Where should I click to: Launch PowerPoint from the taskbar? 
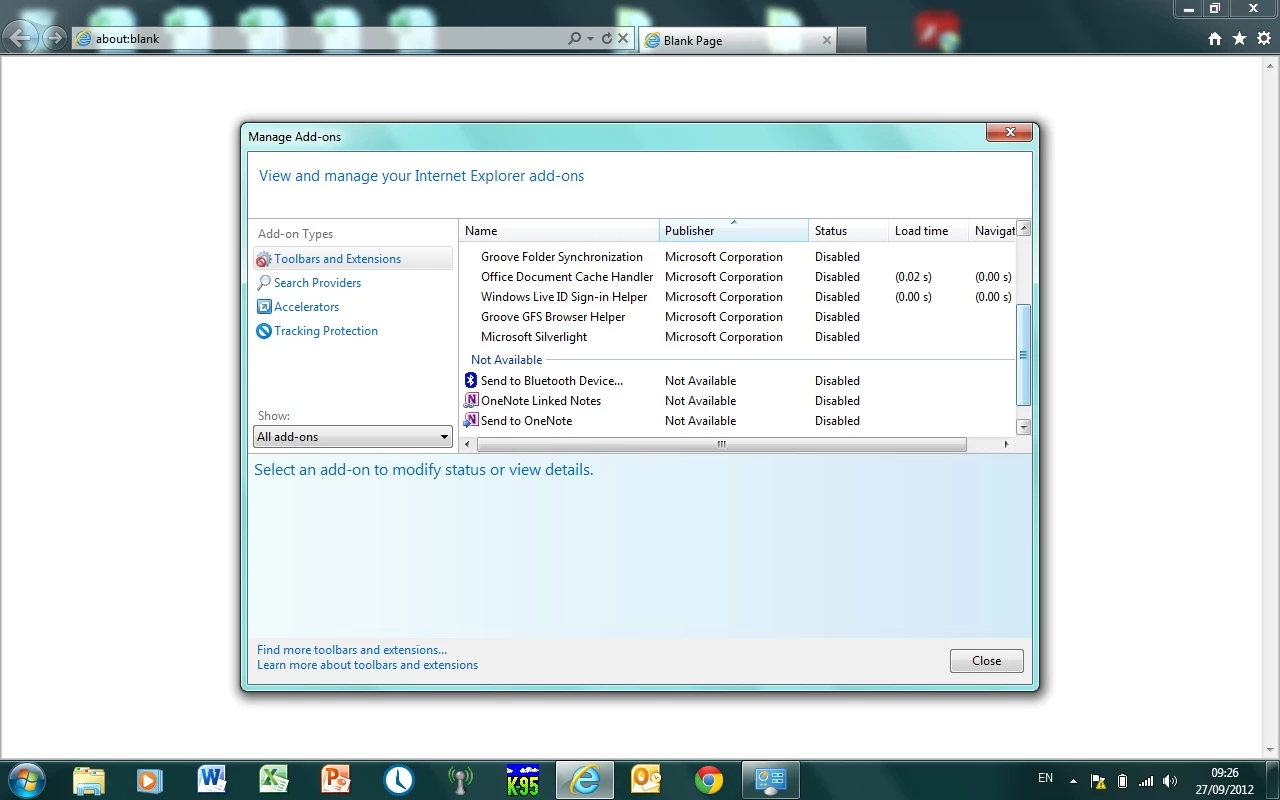pyautogui.click(x=336, y=780)
